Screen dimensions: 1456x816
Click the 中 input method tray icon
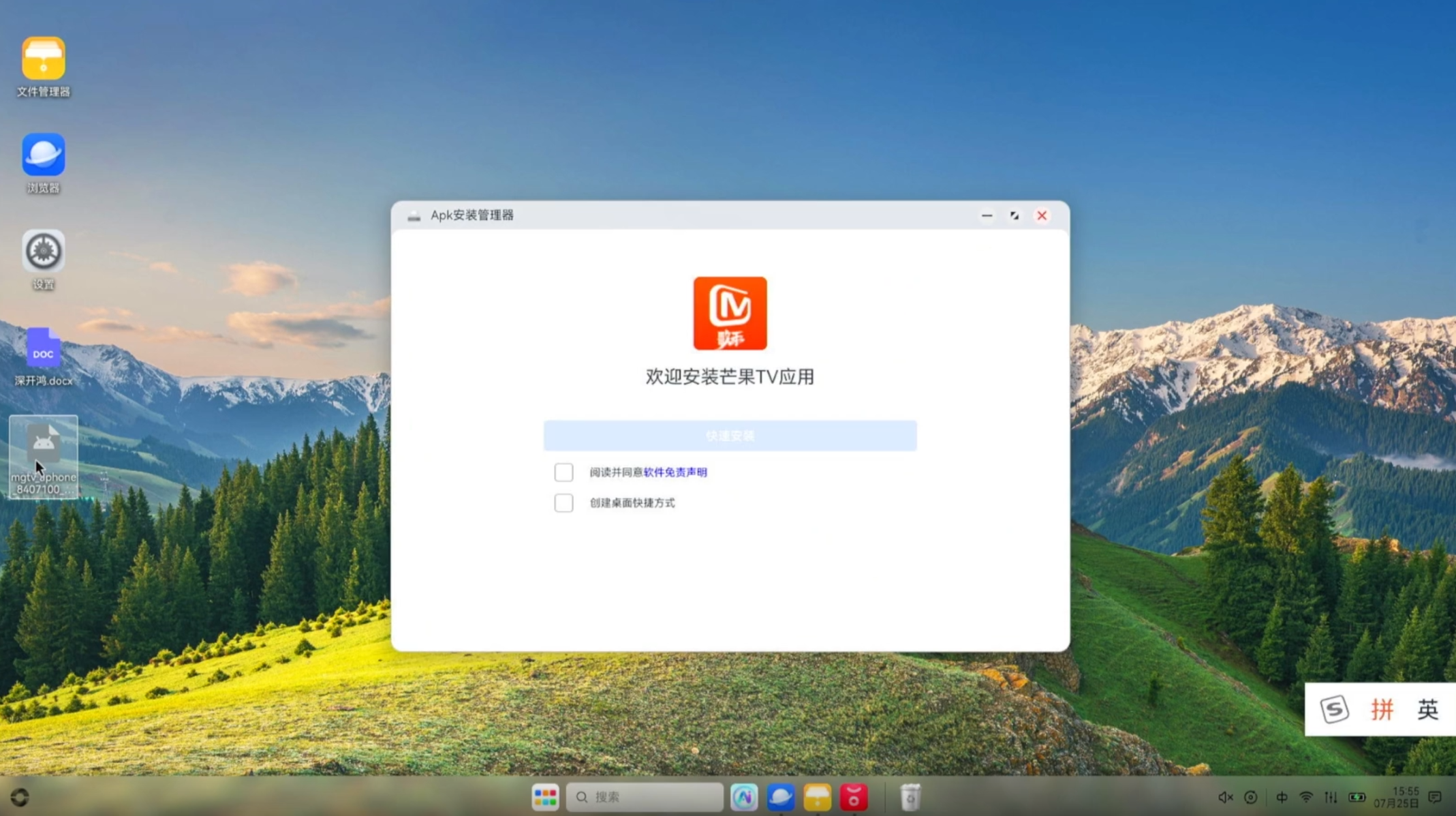point(1282,797)
